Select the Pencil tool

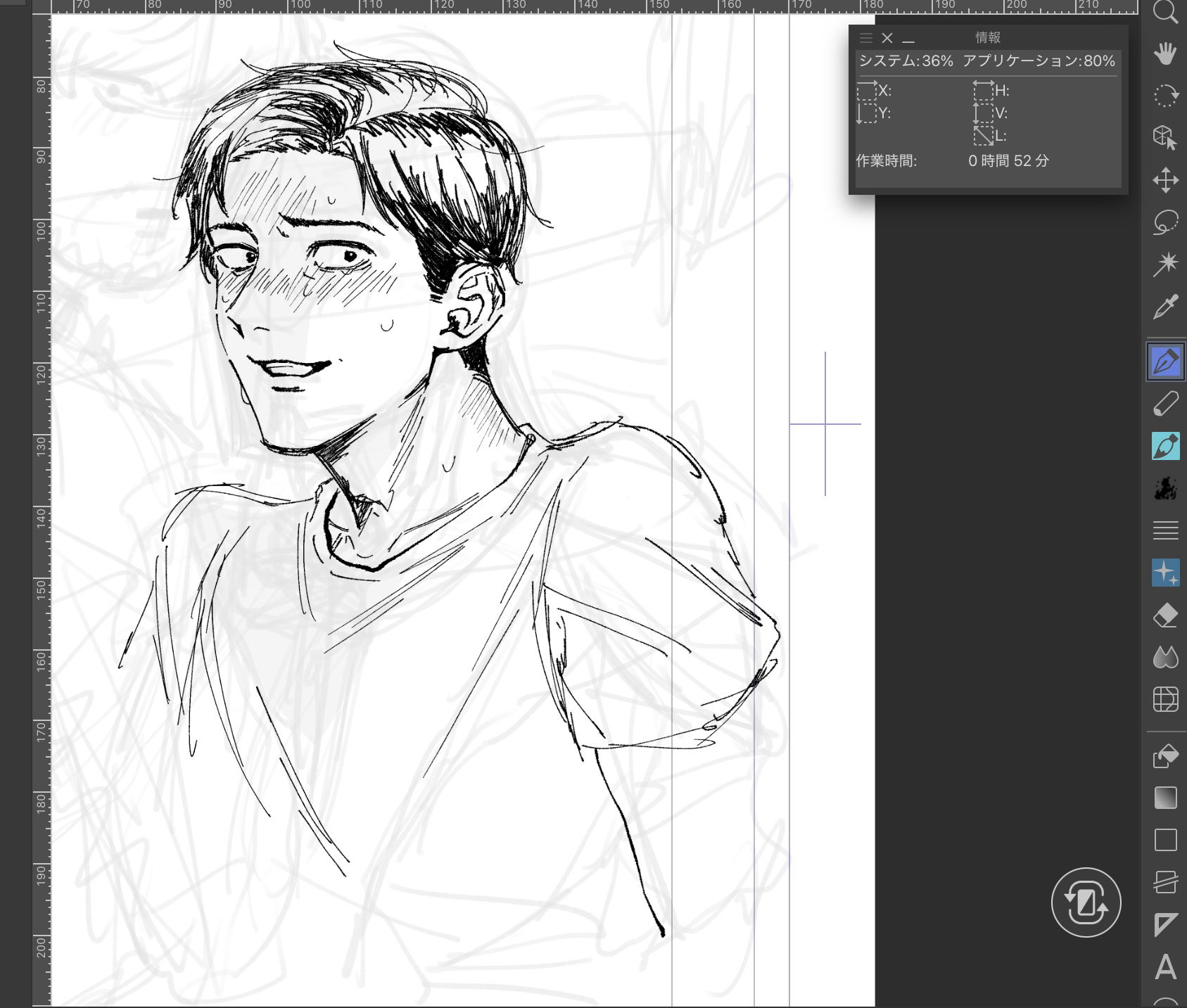click(1165, 404)
